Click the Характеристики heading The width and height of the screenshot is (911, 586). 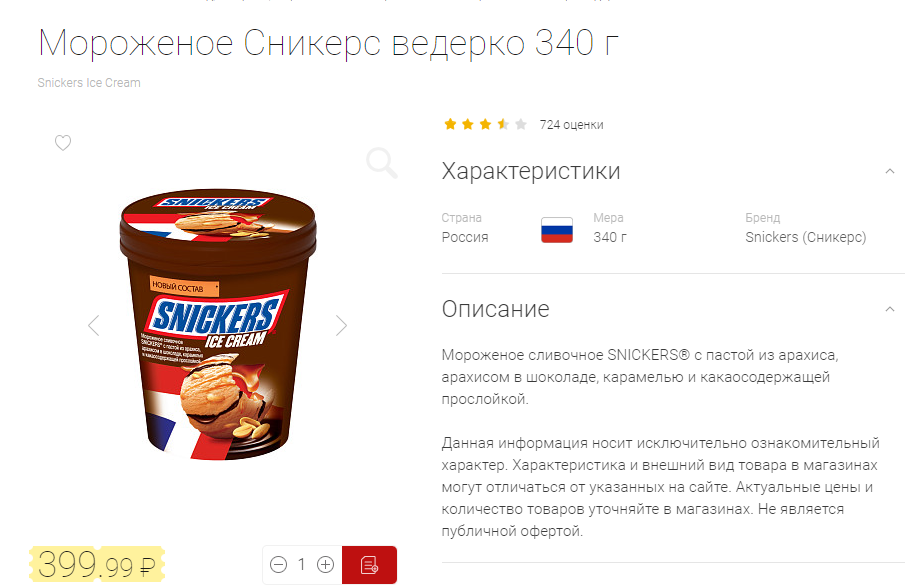coord(531,171)
